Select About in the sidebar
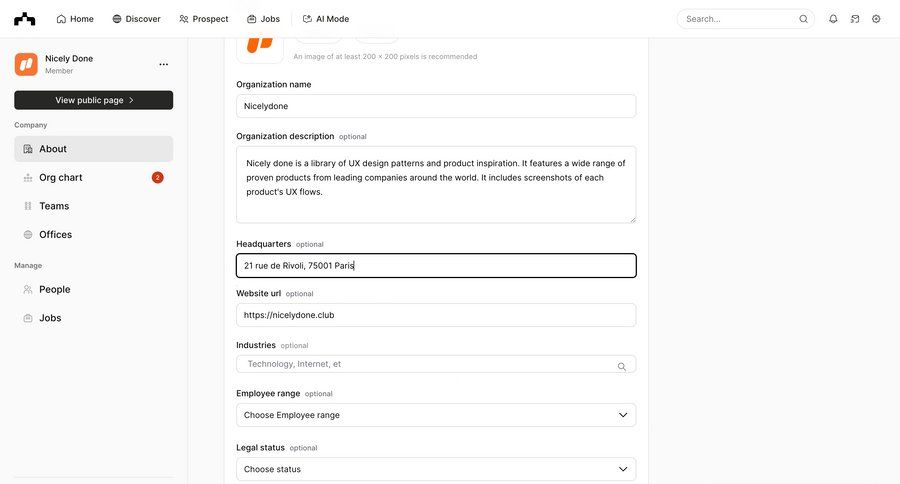Viewport: 900px width, 484px height. [x=94, y=149]
